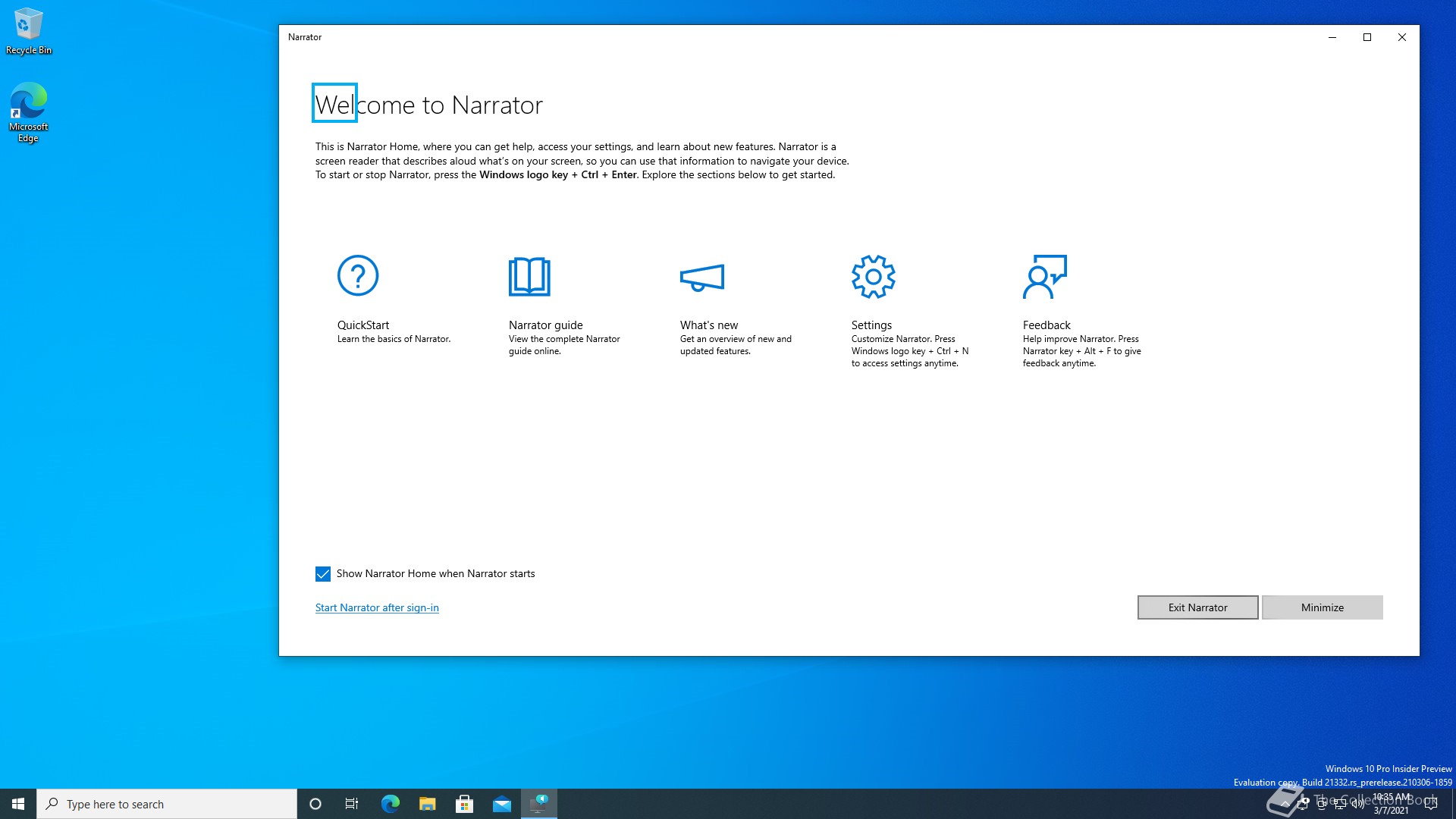This screenshot has height=819, width=1456.
Task: Click the 'This is Narrator Home' intro paragraph
Action: point(582,161)
